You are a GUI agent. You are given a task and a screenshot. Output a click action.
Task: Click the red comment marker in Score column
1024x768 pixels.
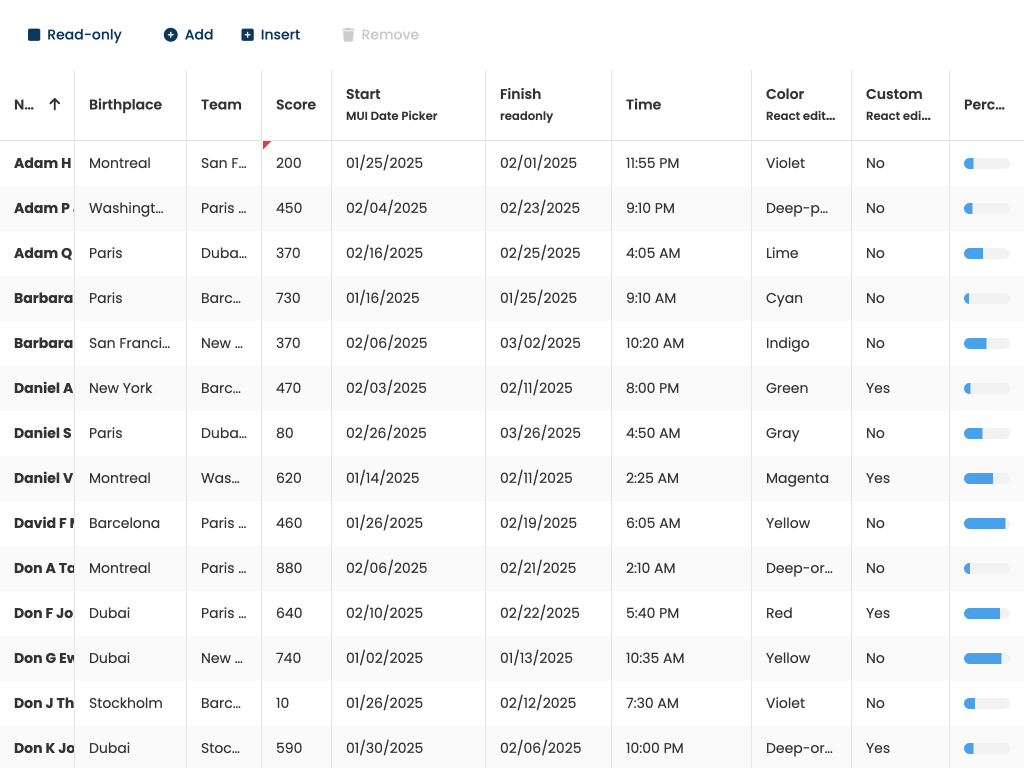pyautogui.click(x=266, y=145)
